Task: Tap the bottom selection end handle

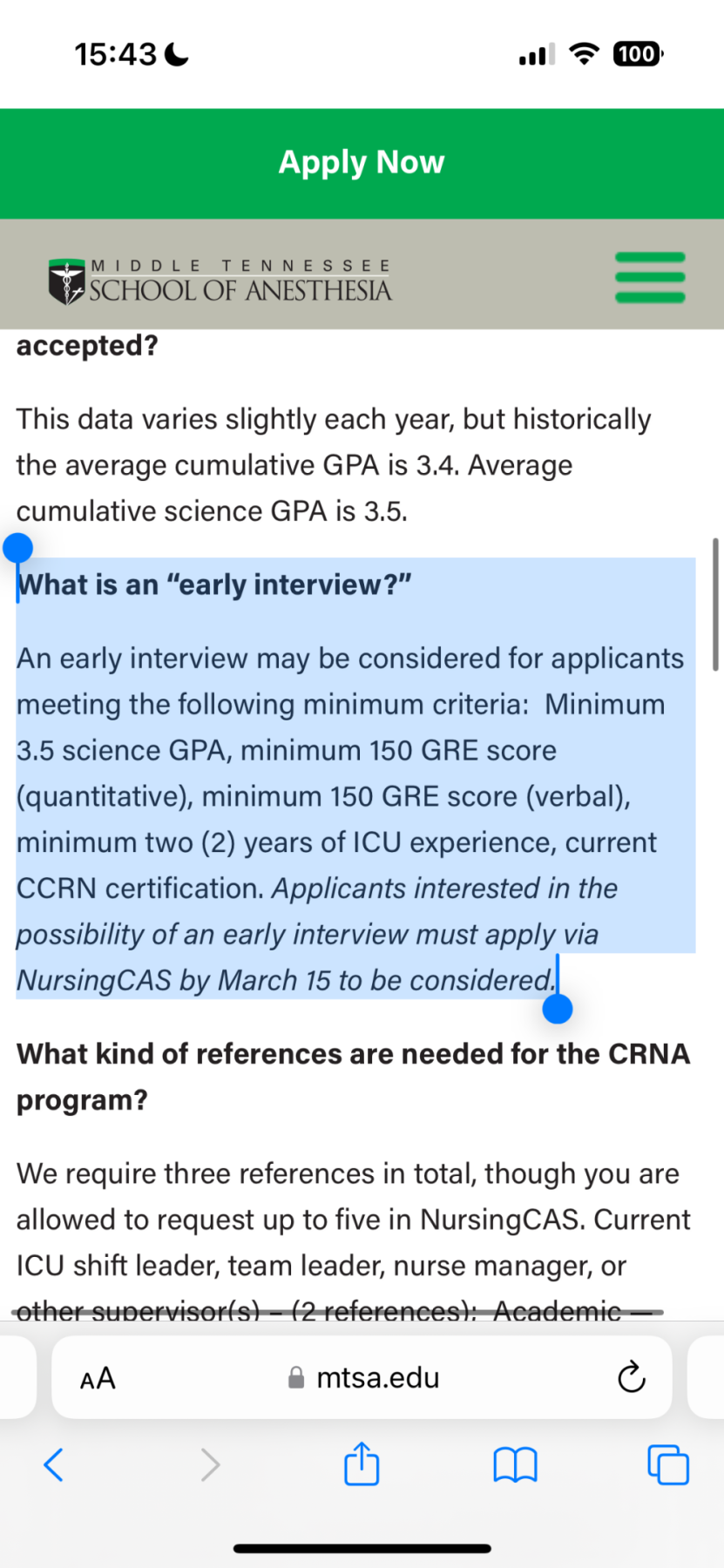Action: pyautogui.click(x=557, y=1009)
